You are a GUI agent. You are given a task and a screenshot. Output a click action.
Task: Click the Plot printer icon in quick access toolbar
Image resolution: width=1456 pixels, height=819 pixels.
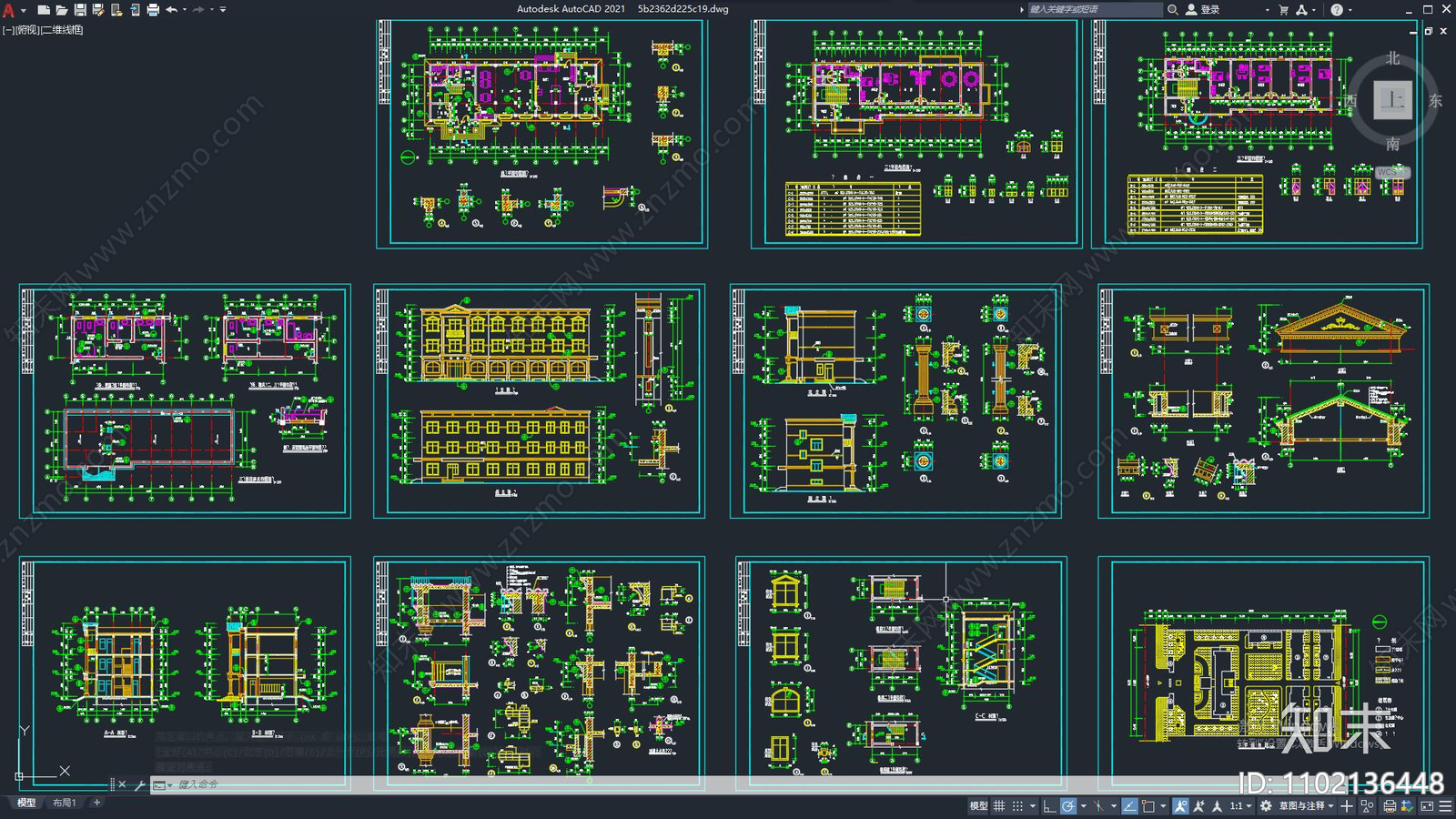tap(153, 10)
